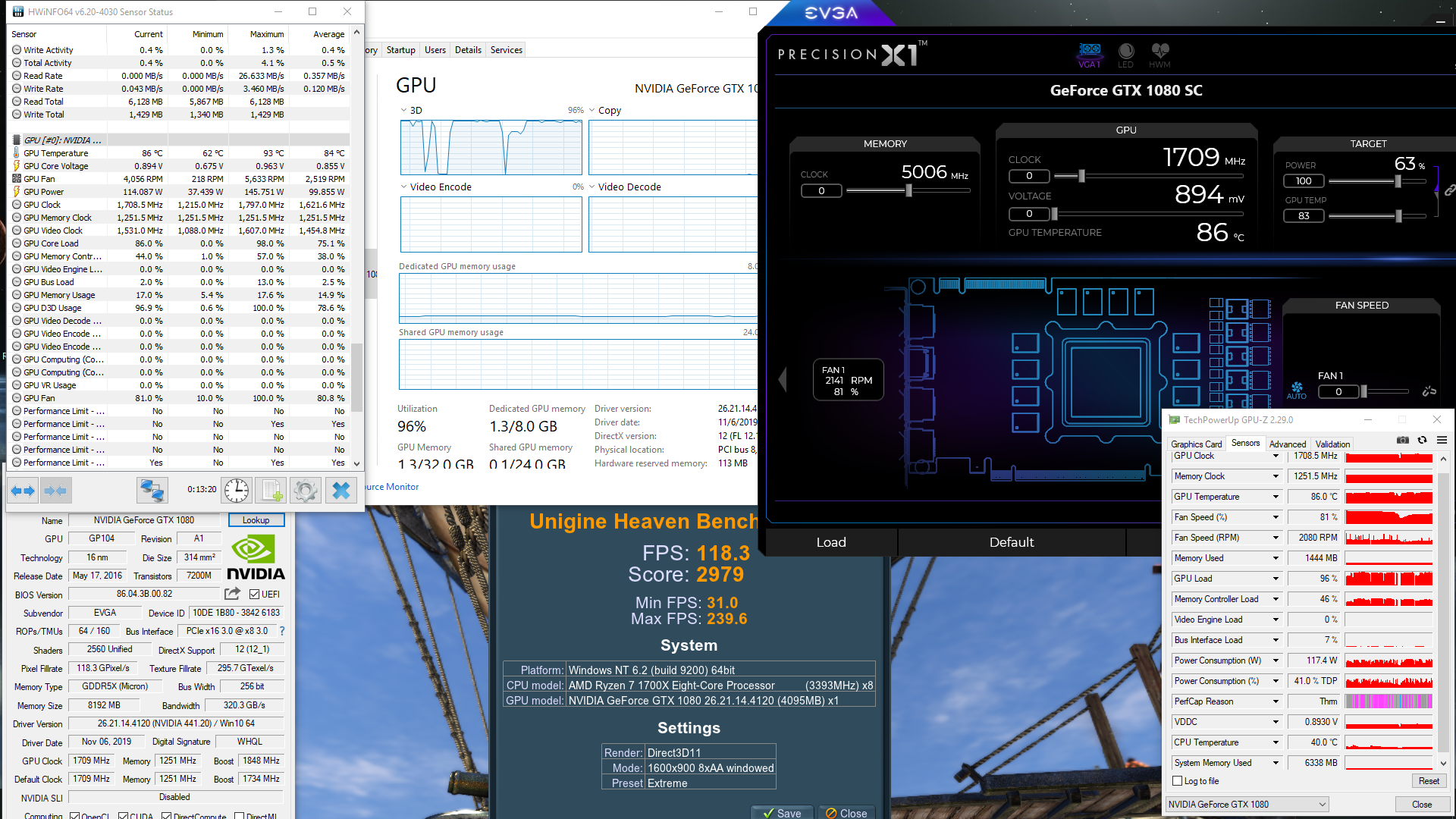Click Load button in Precision X1
This screenshot has height=819, width=1456.
click(x=831, y=542)
